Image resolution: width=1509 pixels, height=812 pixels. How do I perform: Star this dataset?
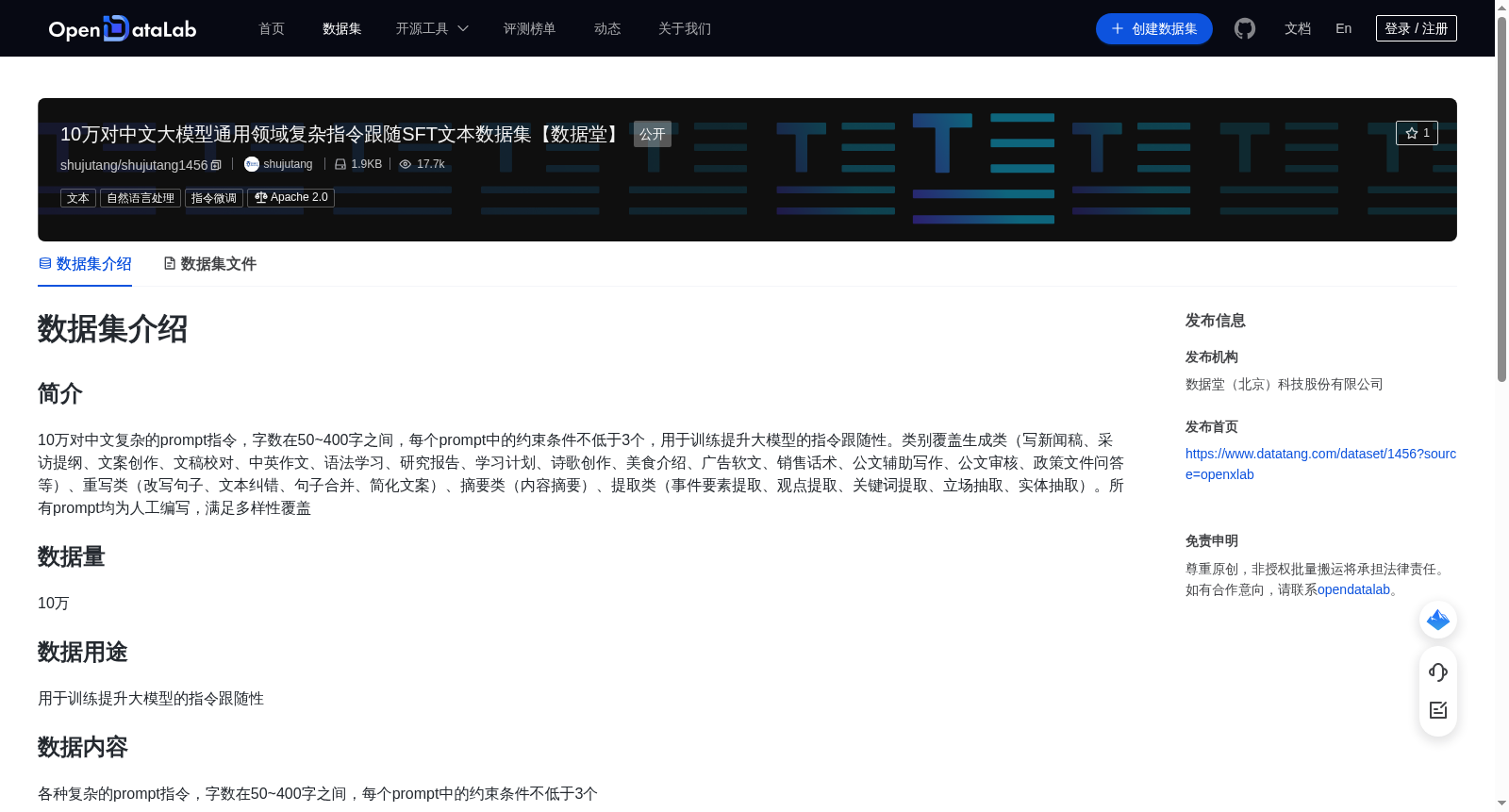(1417, 133)
